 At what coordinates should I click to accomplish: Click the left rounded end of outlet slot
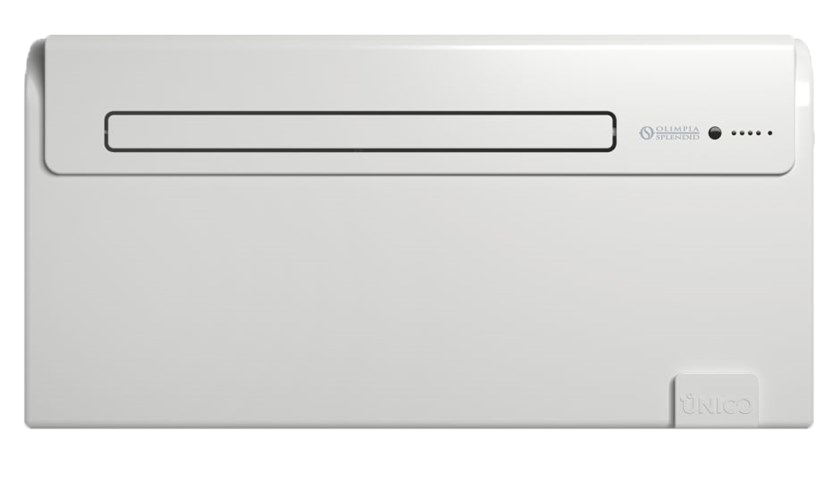tap(111, 132)
